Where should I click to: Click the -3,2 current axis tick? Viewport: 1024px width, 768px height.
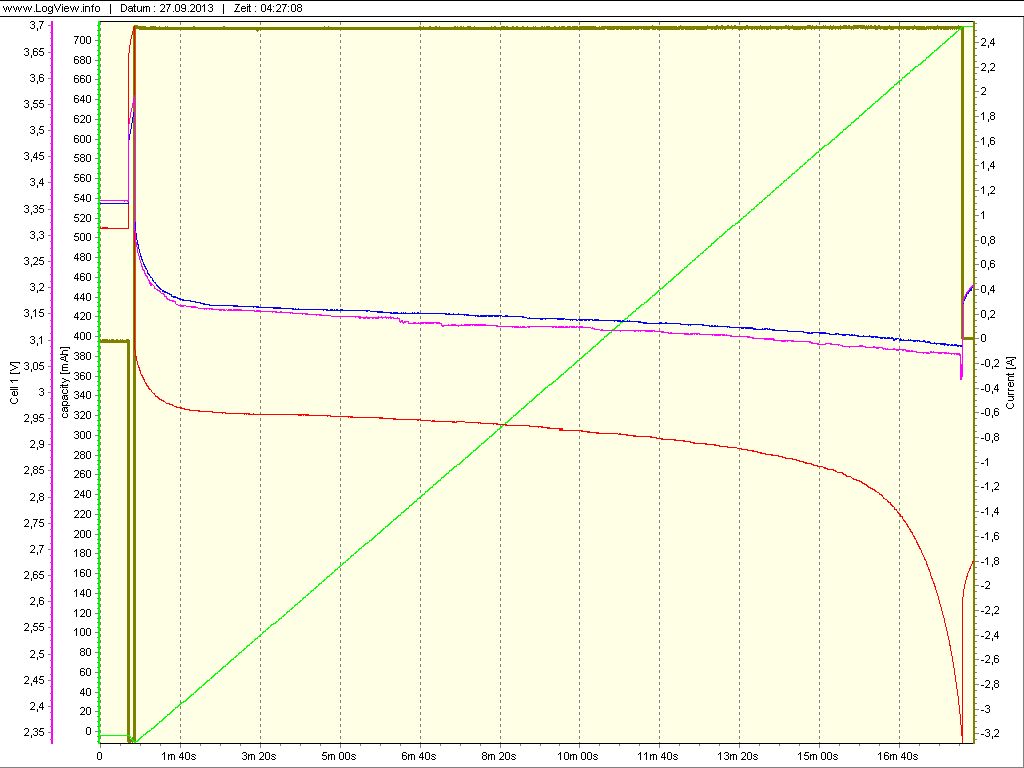tap(989, 734)
